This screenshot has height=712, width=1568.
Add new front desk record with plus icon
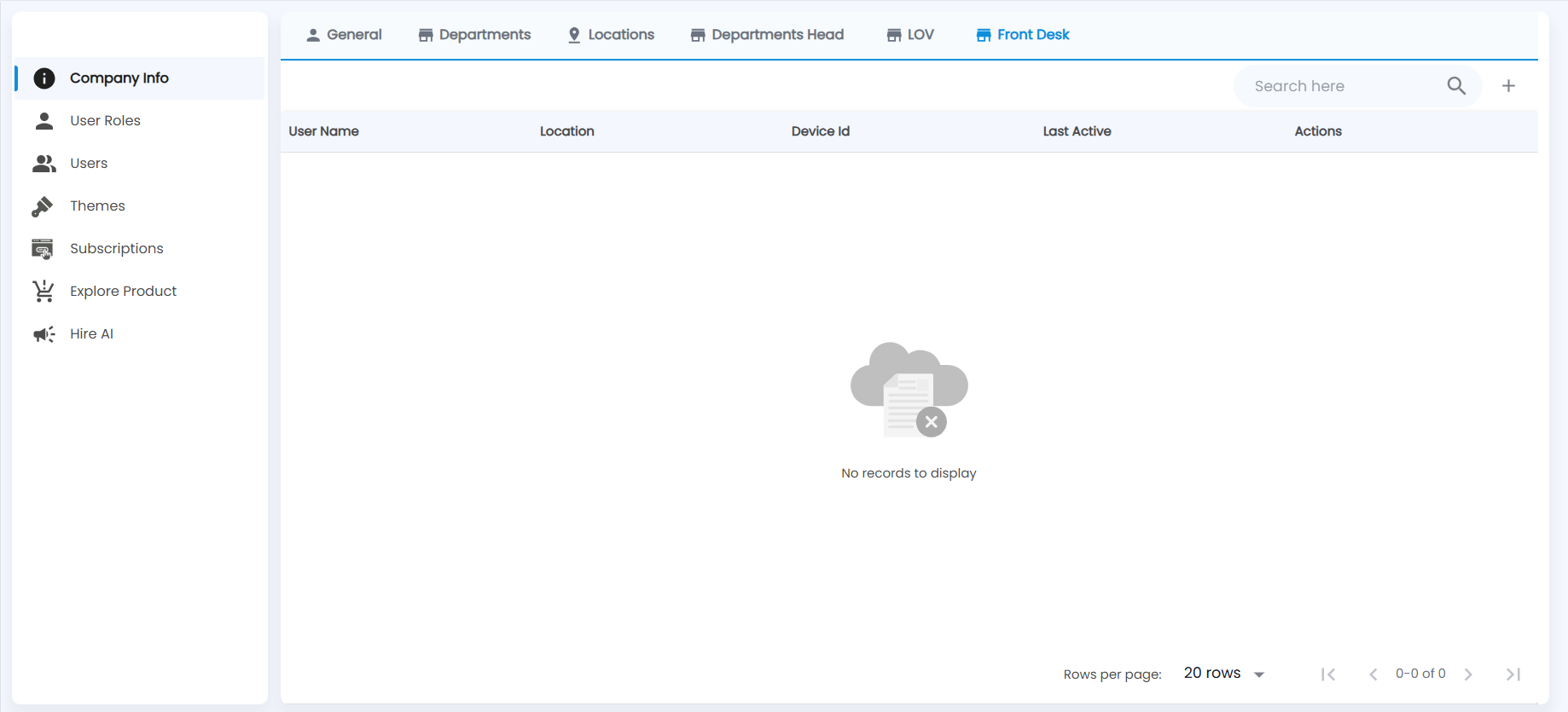coord(1508,86)
